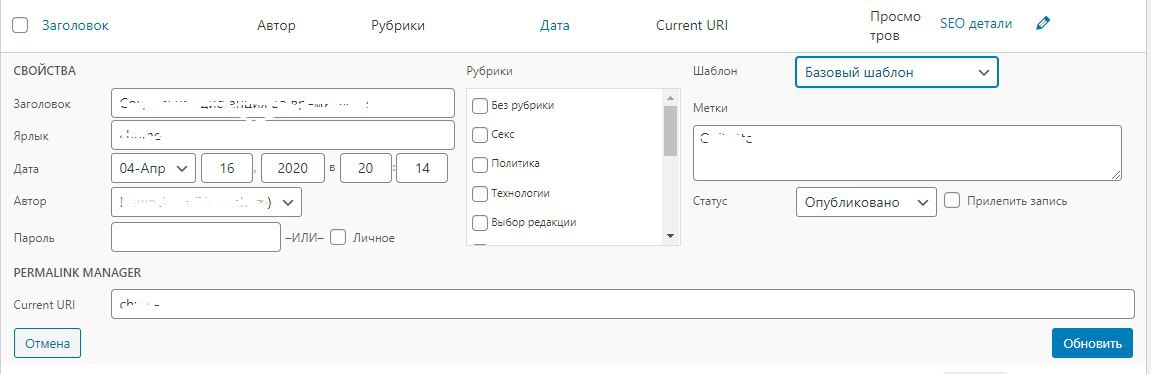Screen dimensions: 1151x374
Task: Click the rubric list scrollbar thumb
Action: tap(669, 131)
